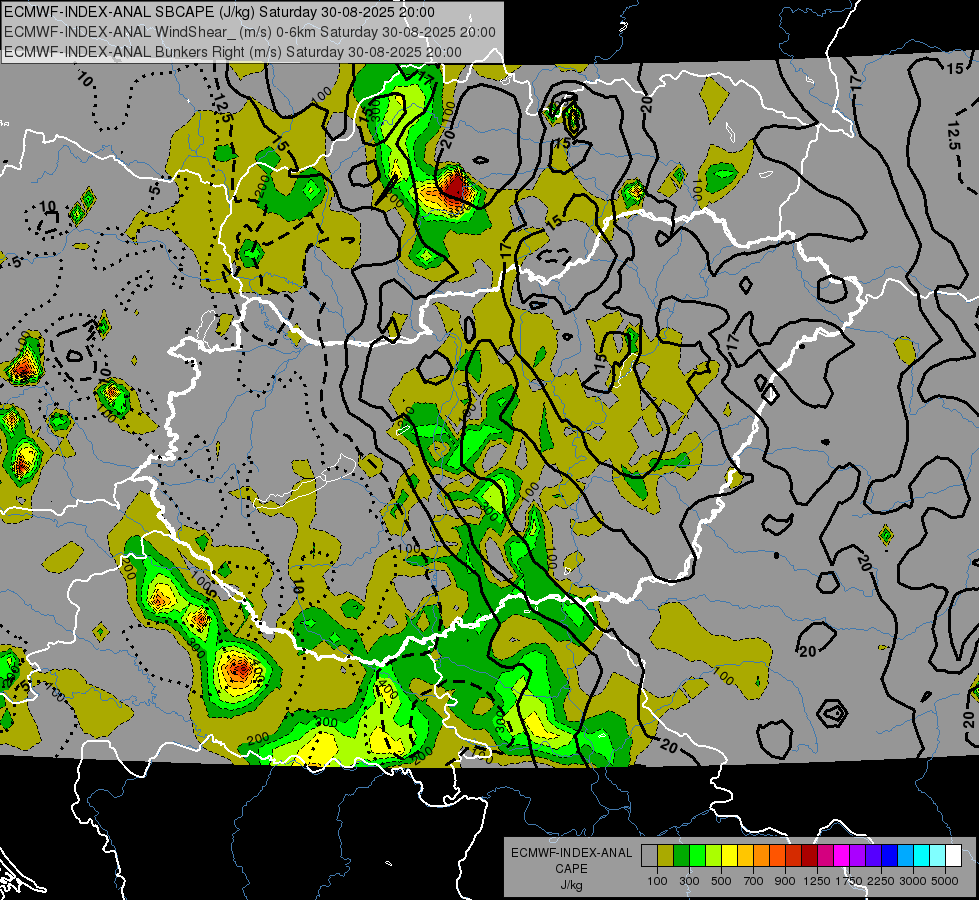Click the 'CAPE' legend label
The width and height of the screenshot is (979, 900).
(x=571, y=869)
